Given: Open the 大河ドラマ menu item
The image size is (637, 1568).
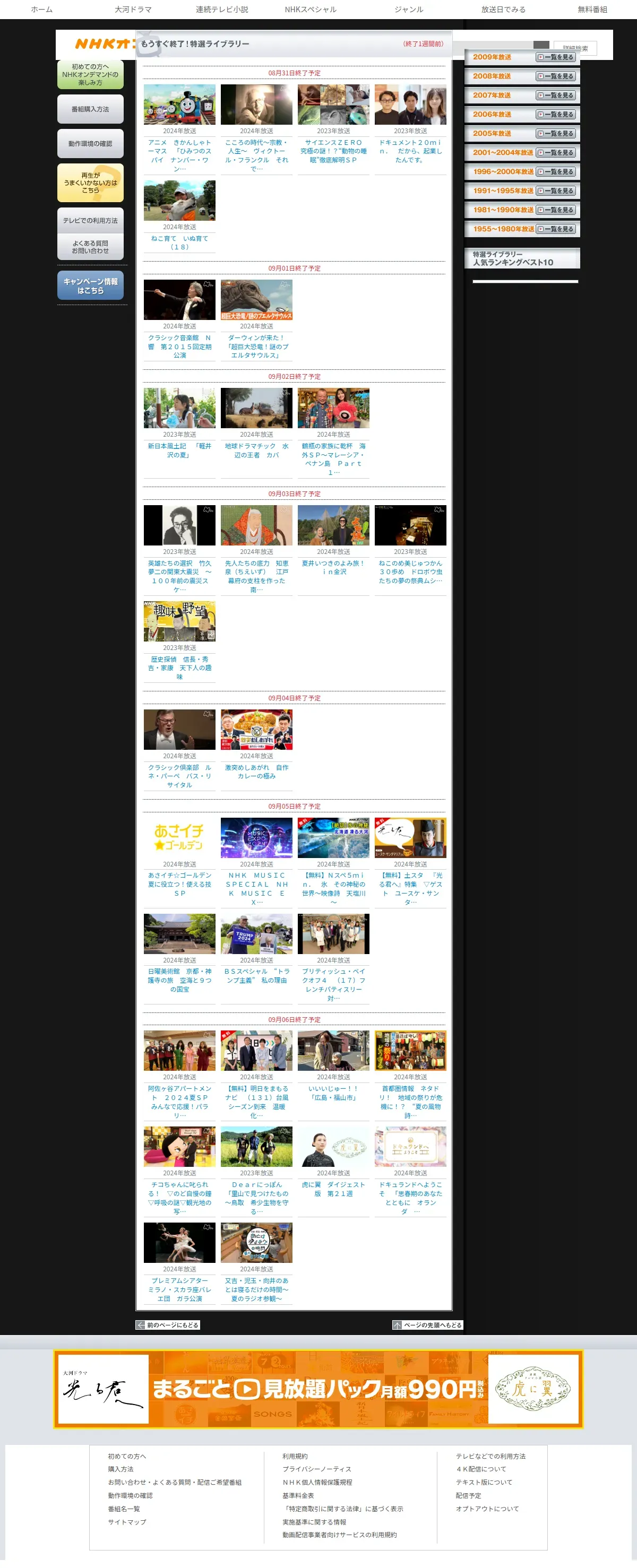Looking at the screenshot, I should coord(133,9).
